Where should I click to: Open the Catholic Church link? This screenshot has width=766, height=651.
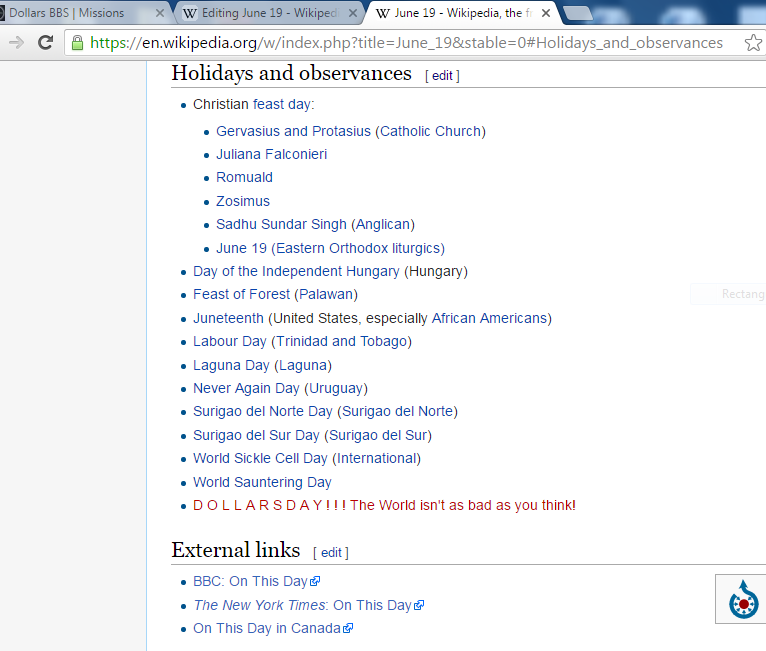[x=431, y=131]
